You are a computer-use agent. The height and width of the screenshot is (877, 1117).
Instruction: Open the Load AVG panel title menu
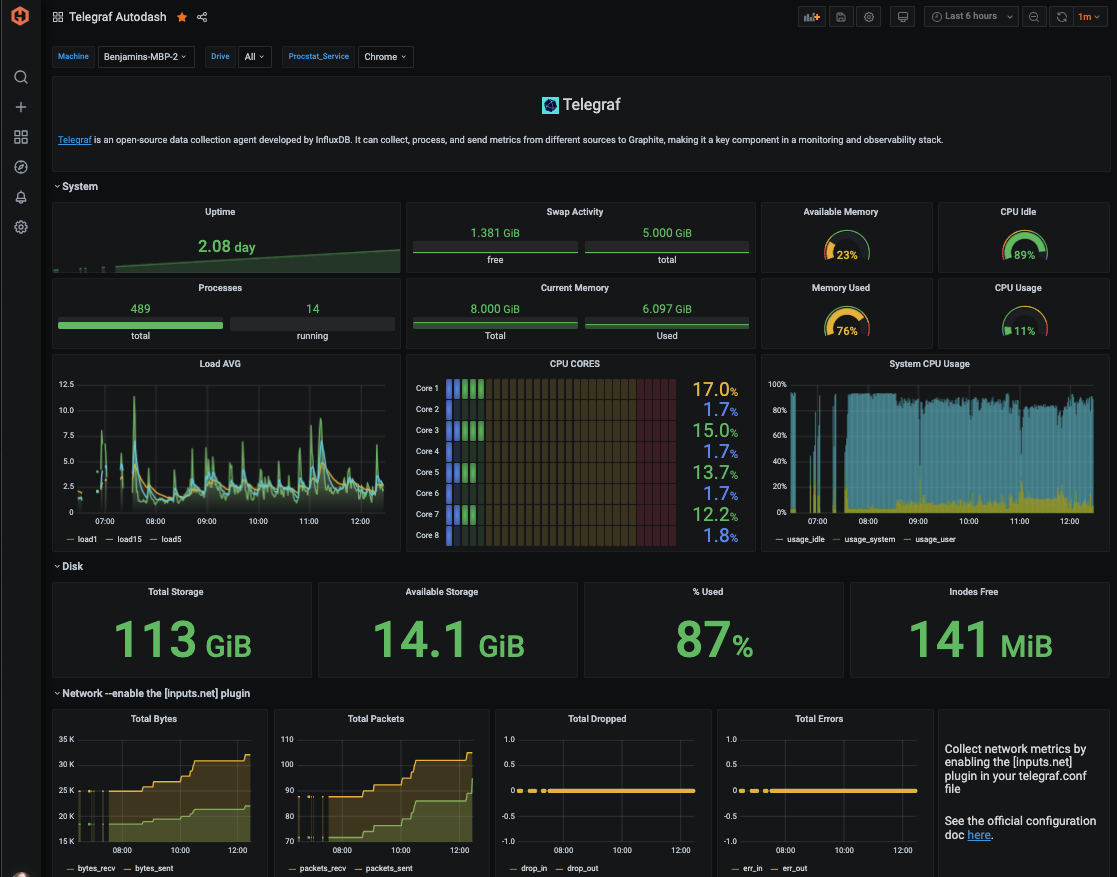pyautogui.click(x=220, y=363)
